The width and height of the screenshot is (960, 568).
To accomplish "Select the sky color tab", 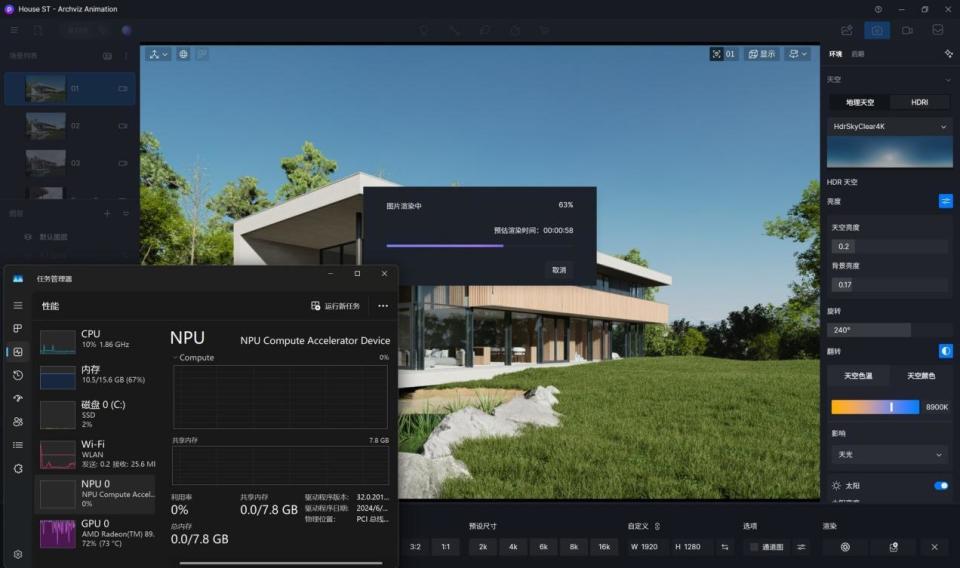I will coord(921,376).
